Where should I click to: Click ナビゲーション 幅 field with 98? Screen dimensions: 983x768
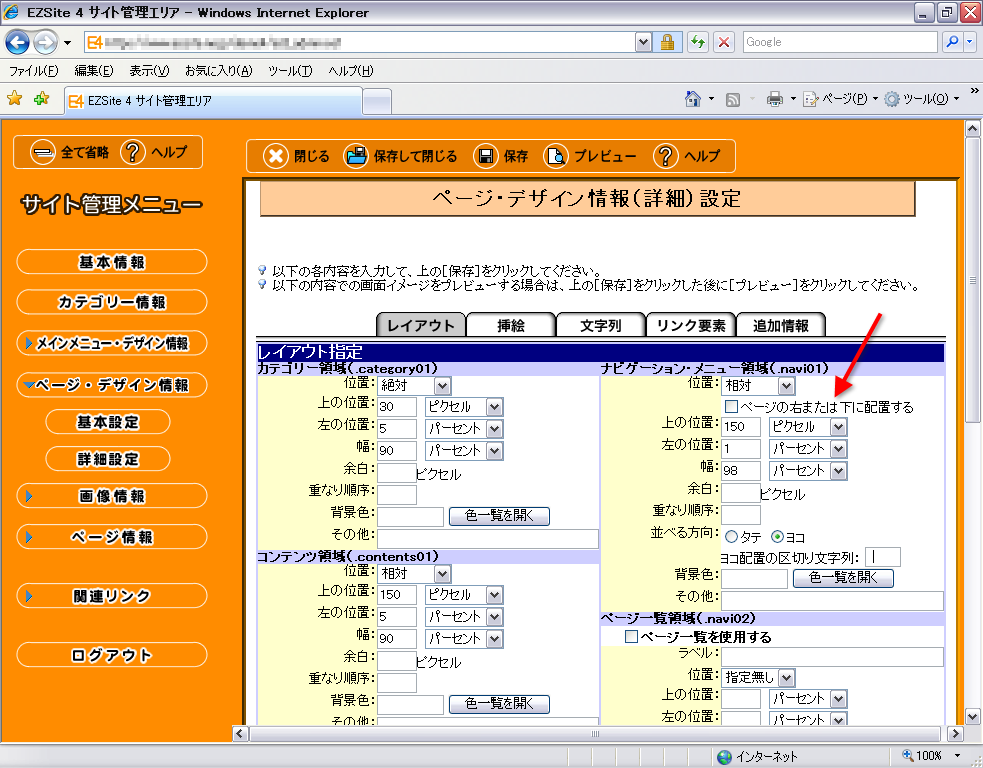741,471
